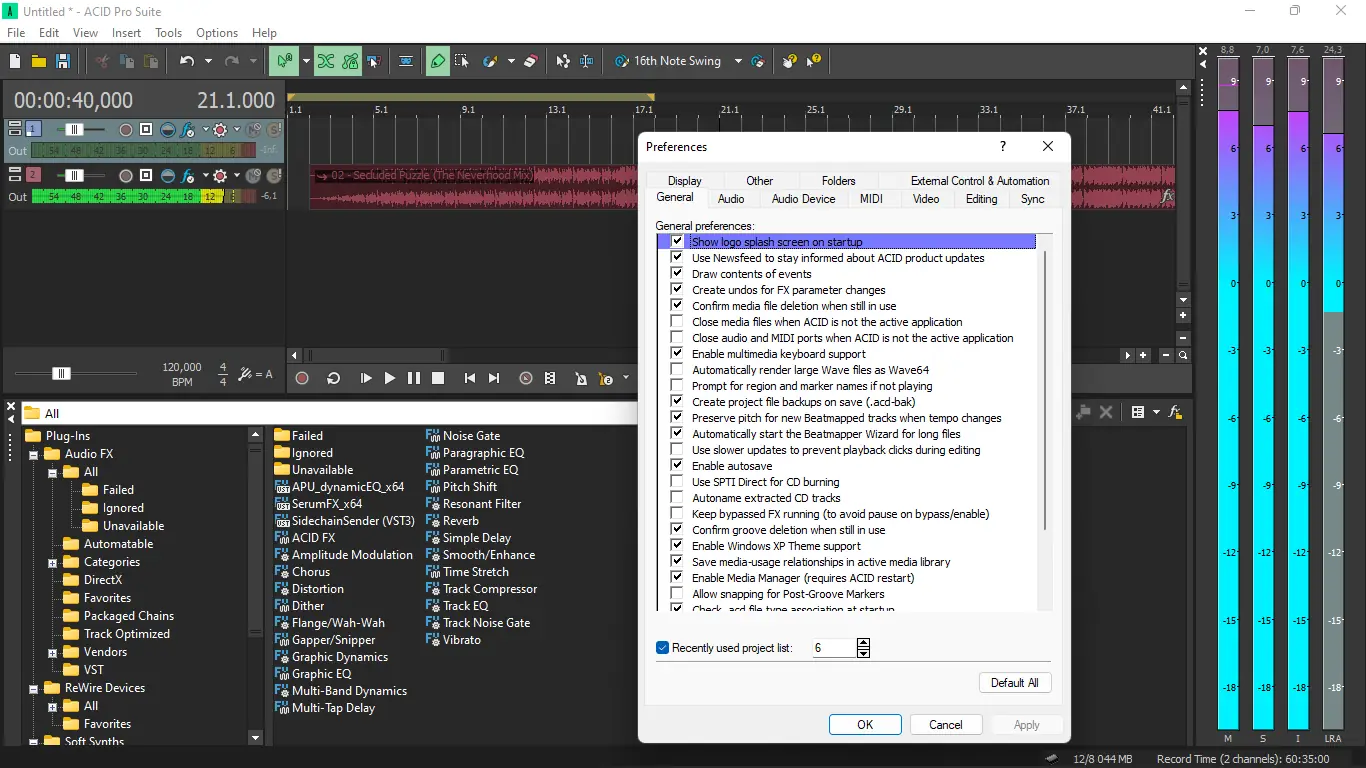Toggle Loop Playback in transport bar
Viewport: 1366px width, 768px height.
click(334, 378)
